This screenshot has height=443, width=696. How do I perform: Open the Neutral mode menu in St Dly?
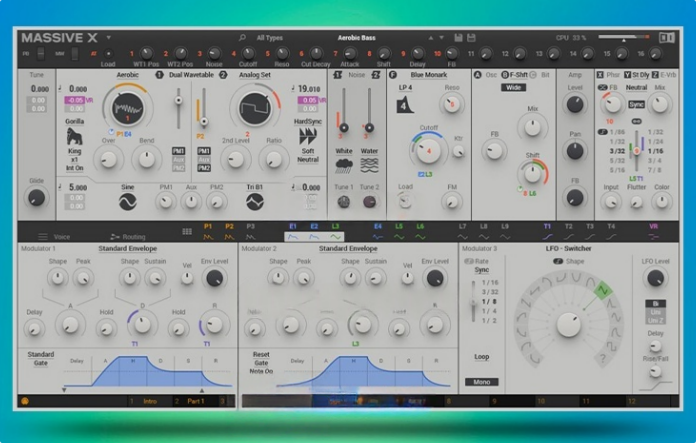[x=636, y=87]
